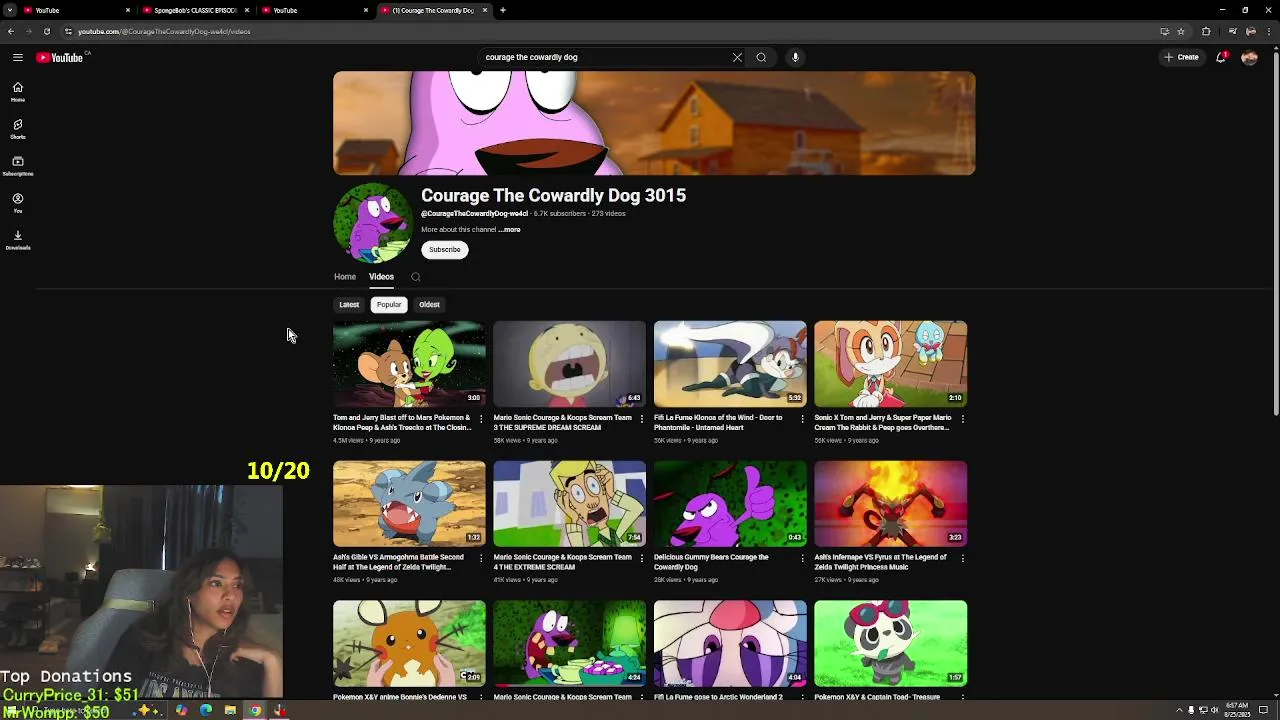Open options for Supreme Dream Scream video
1280x720 pixels.
642,419
